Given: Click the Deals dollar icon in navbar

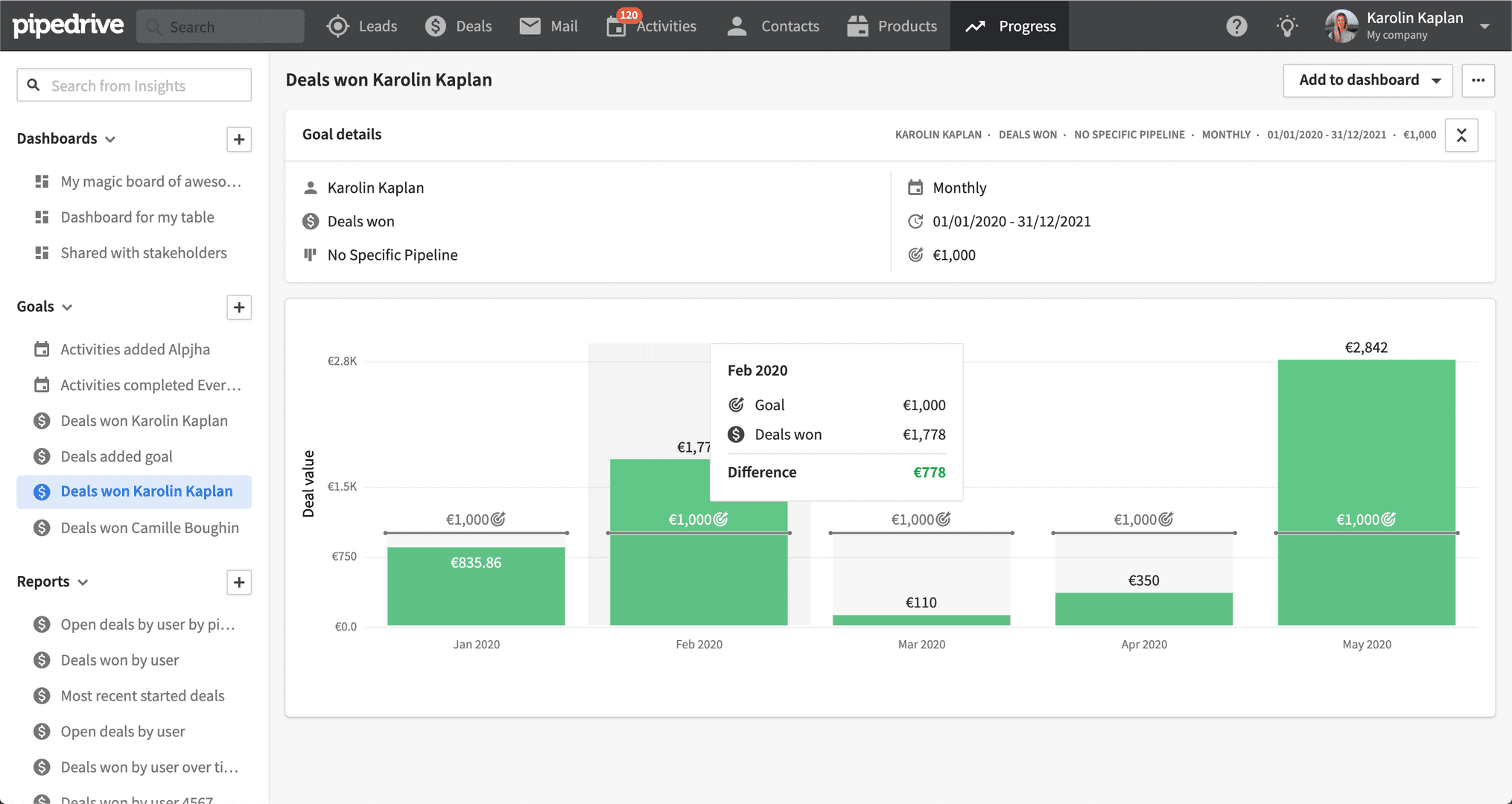Looking at the screenshot, I should (436, 26).
